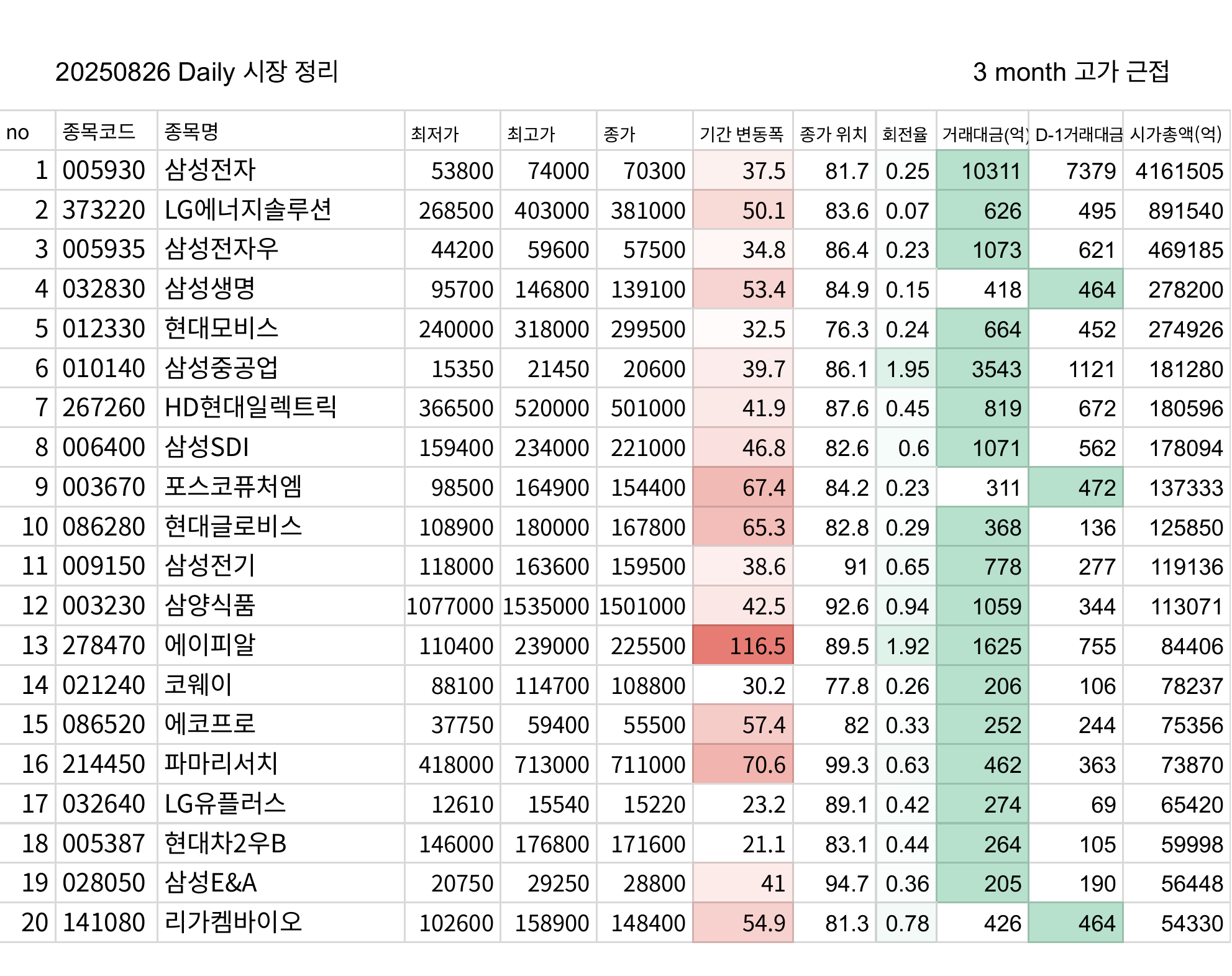
Task: Select the '삼성E&A' stock name cell
Action: pyautogui.click(x=281, y=883)
